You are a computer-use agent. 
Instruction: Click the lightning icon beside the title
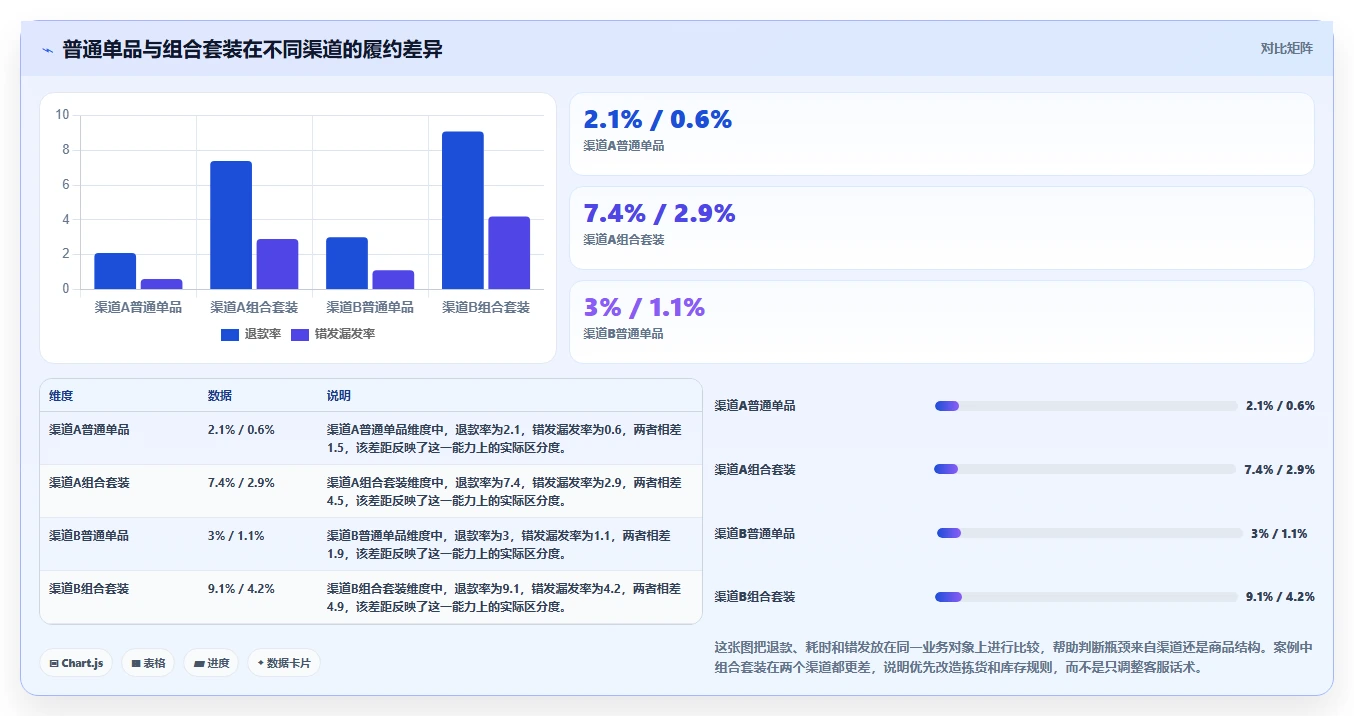click(47, 50)
